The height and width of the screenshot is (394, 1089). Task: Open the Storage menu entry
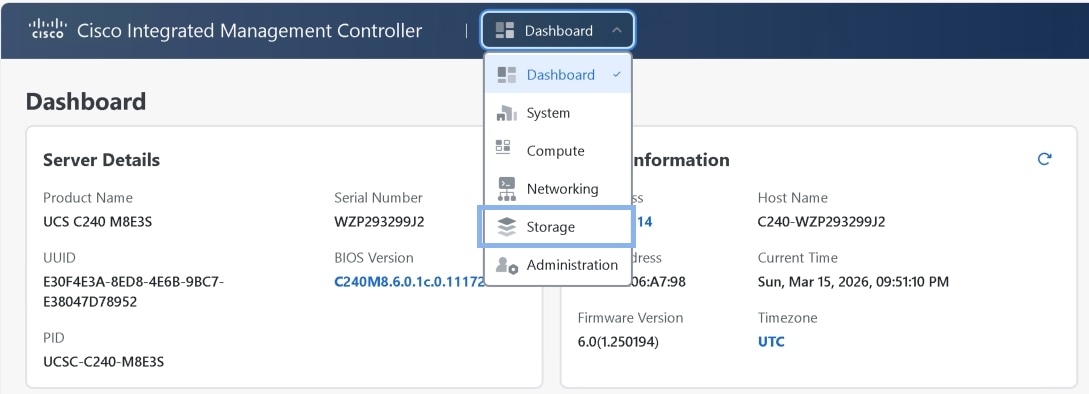557,227
